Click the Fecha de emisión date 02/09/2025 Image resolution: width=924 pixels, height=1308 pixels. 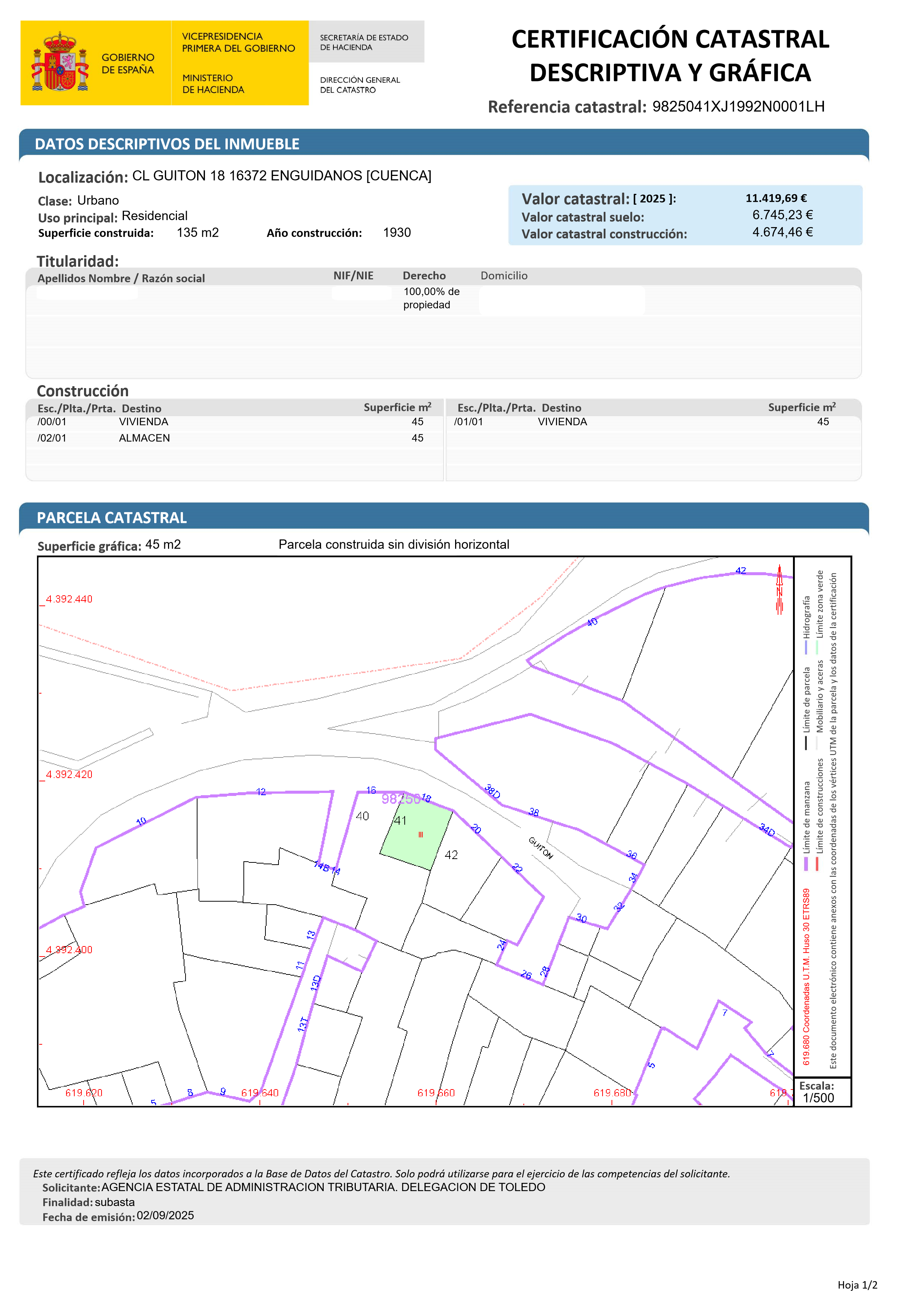pos(165,1216)
